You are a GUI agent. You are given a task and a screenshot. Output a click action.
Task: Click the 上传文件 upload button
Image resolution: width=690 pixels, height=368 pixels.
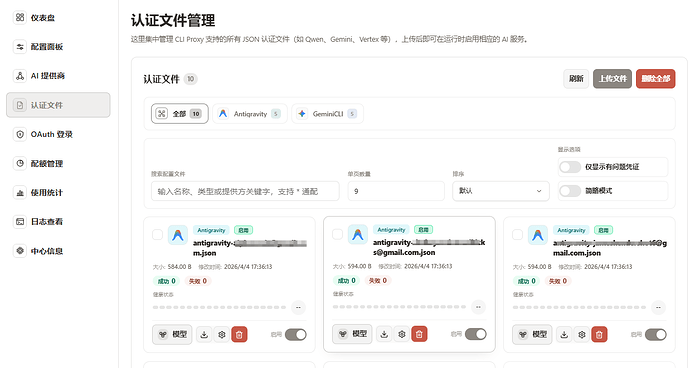612,79
